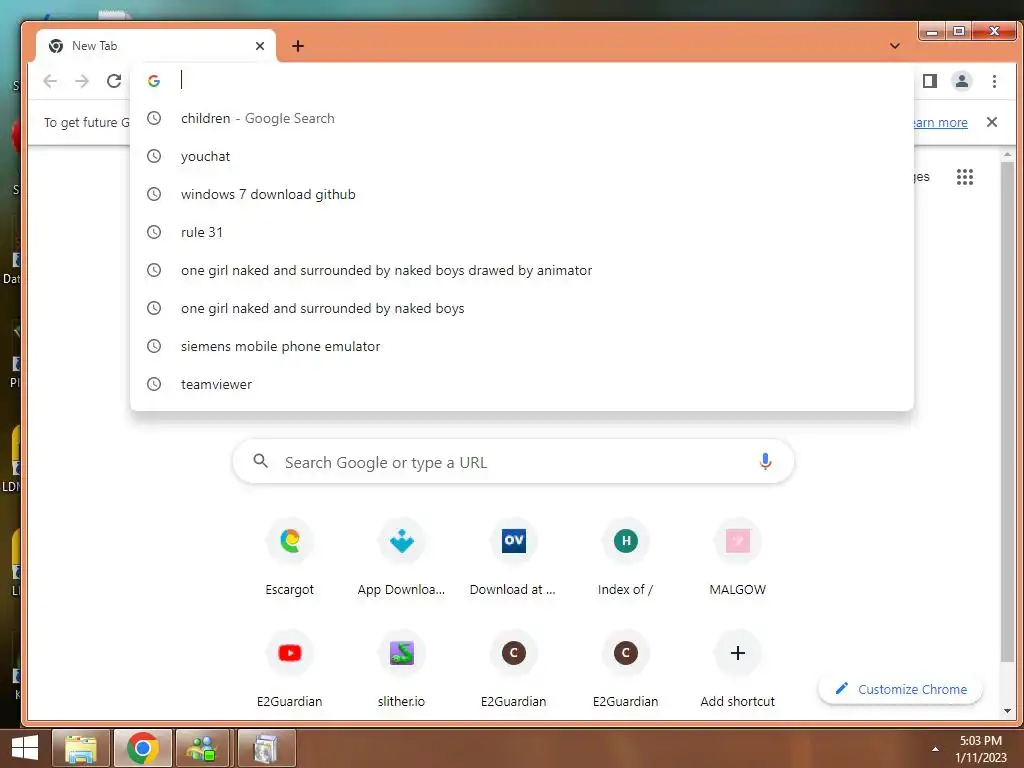Screen dimensions: 1024x768
Task: Open the profile avatar icon
Action: coord(961,81)
